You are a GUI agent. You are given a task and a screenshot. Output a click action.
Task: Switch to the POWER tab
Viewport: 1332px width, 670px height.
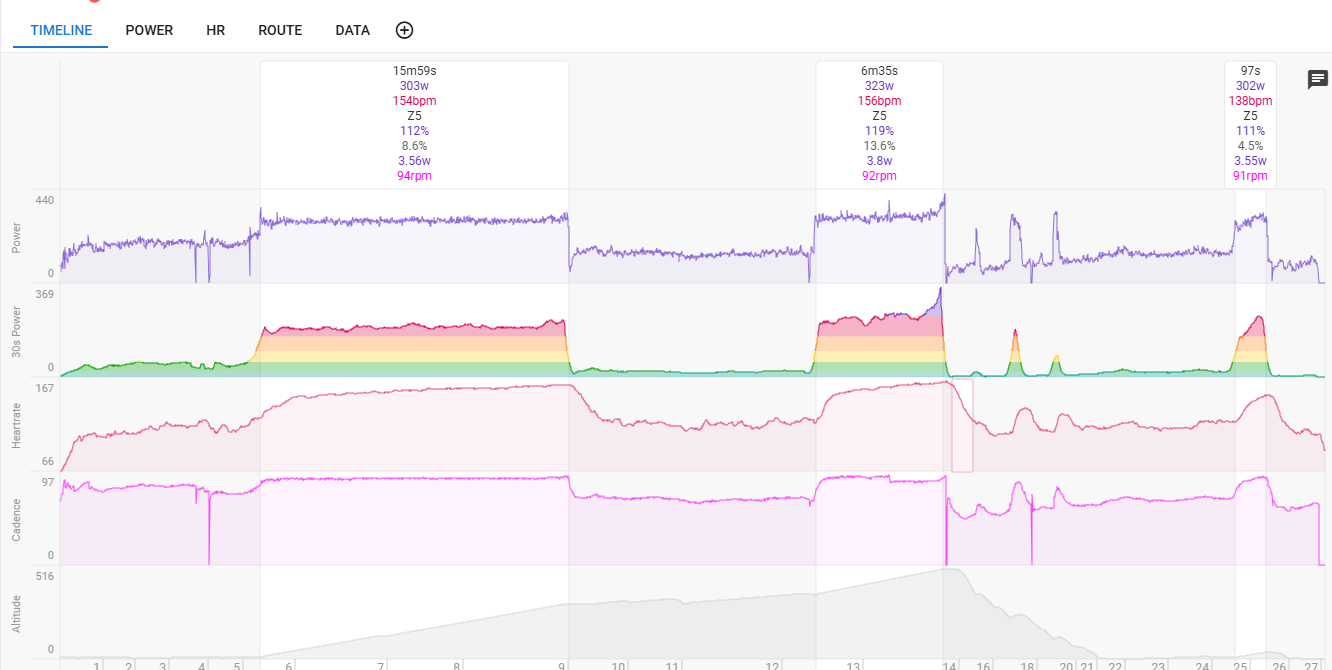click(149, 30)
